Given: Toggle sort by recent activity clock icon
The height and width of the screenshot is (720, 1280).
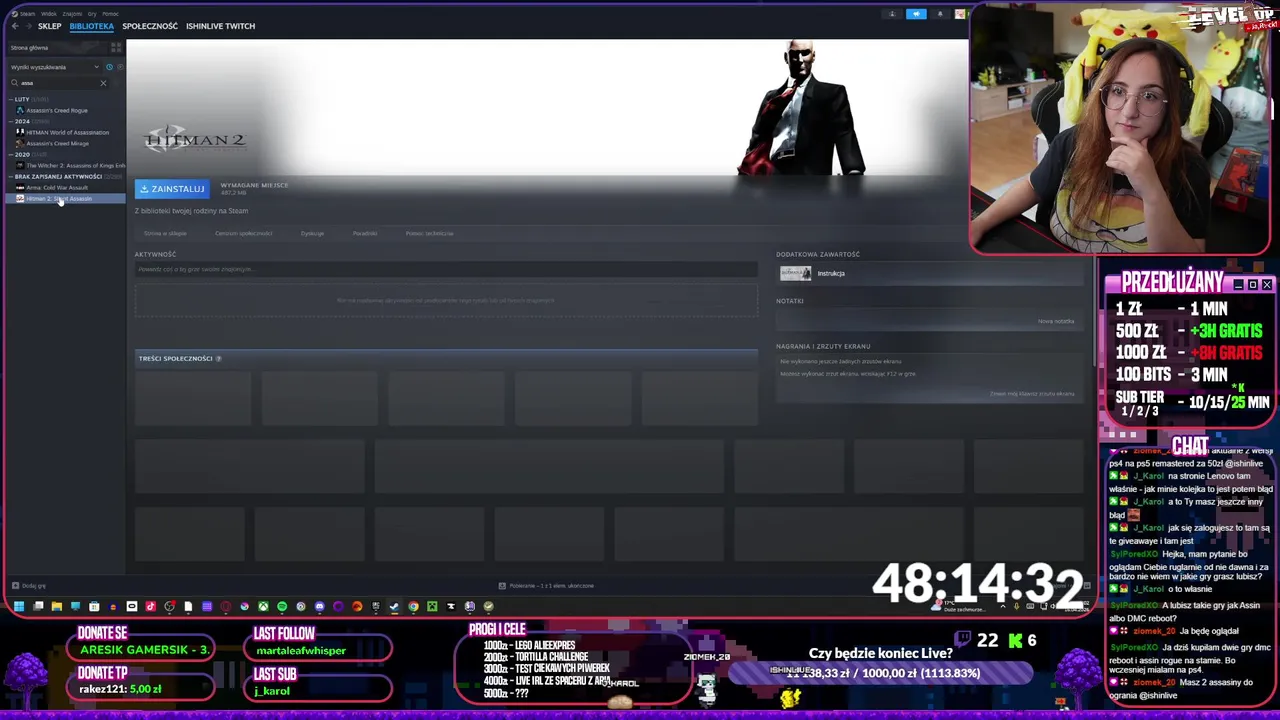Looking at the screenshot, I should tap(109, 67).
